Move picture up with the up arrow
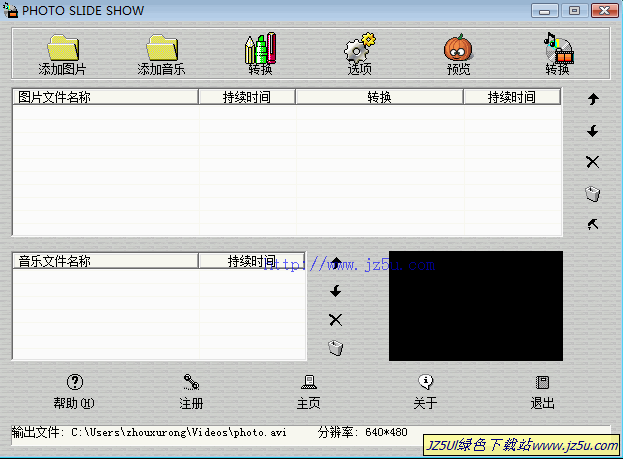This screenshot has height=459, width=623. 593,99
